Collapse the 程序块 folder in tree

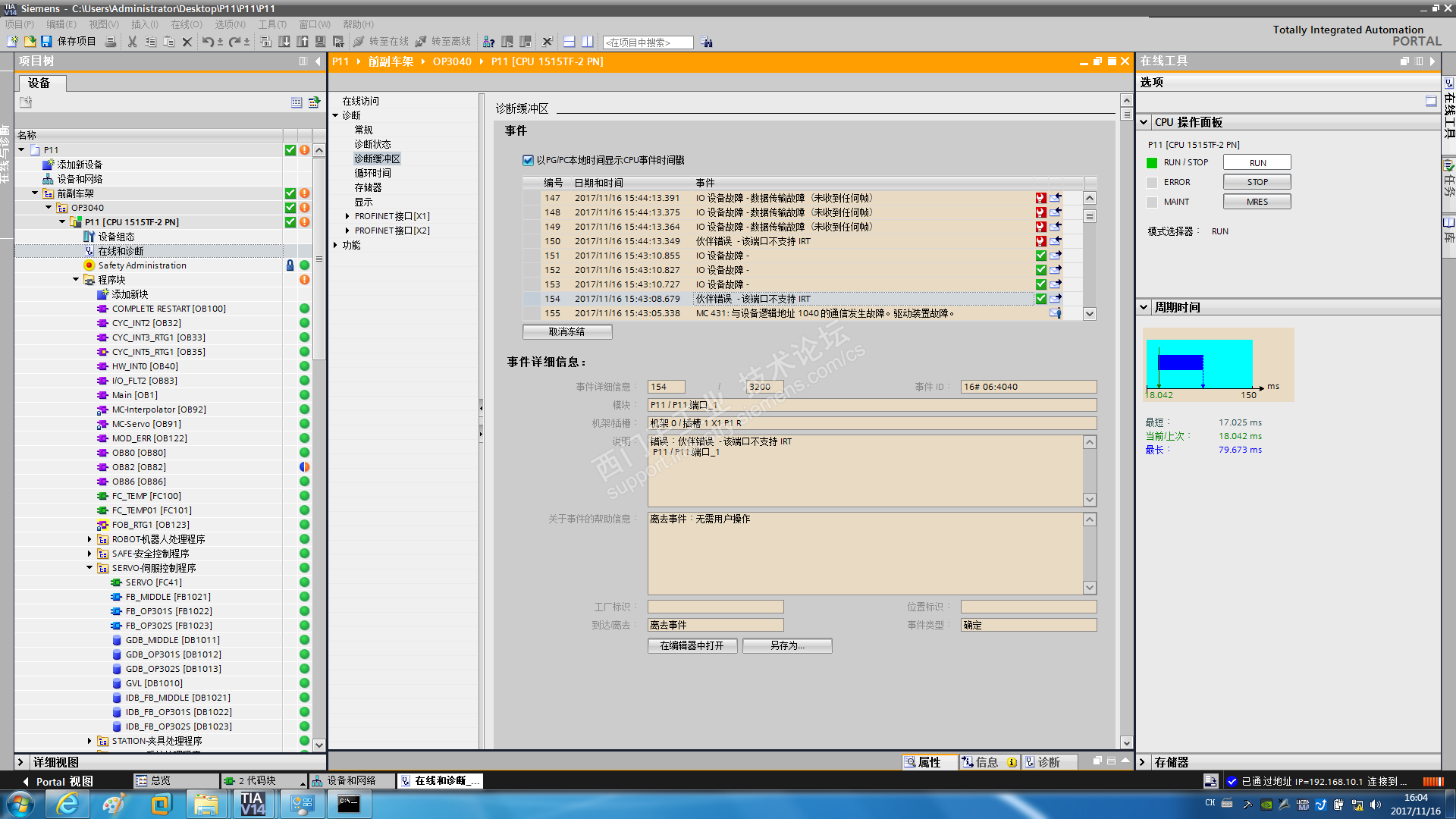[76, 280]
